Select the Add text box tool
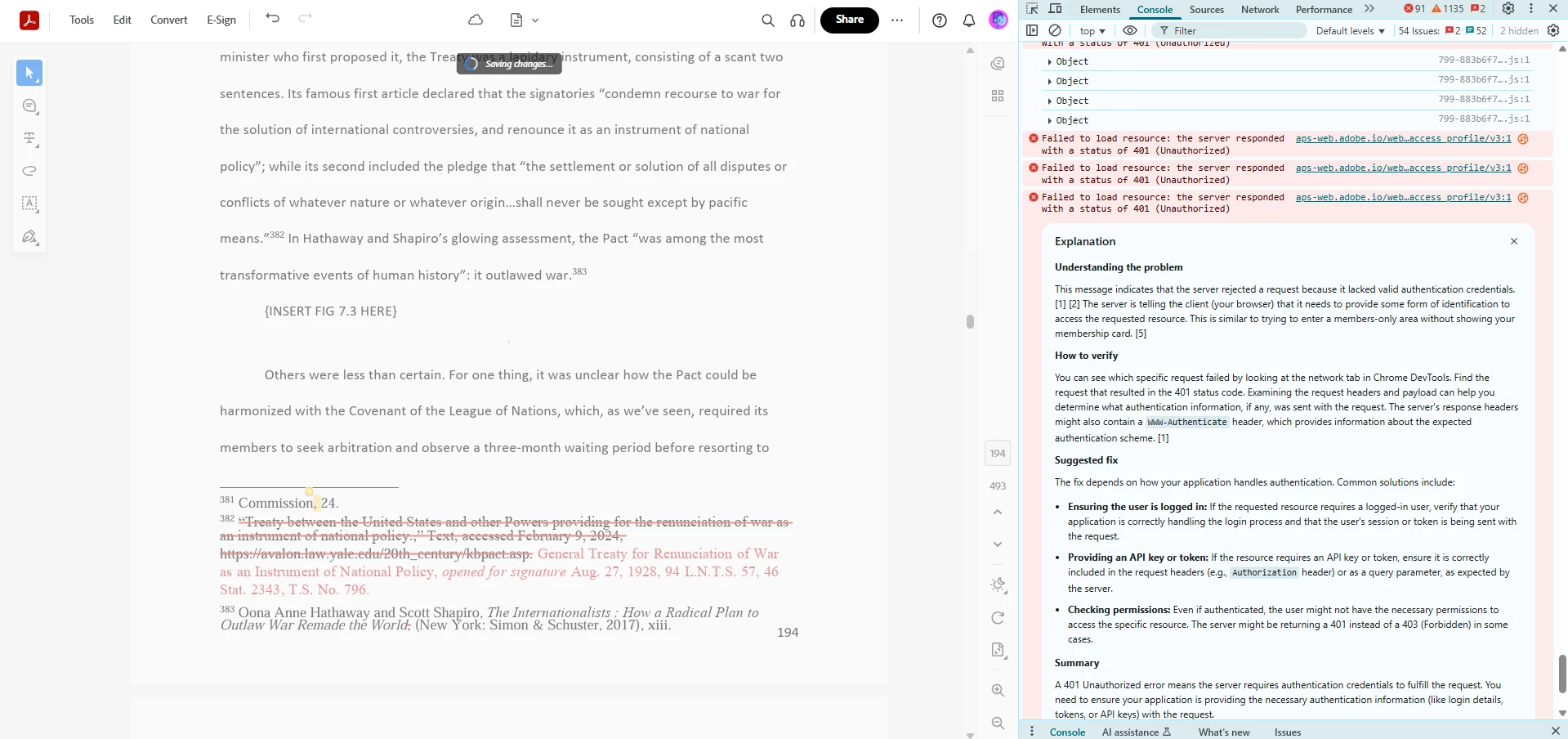Screen dimensions: 1568x739 coord(29,204)
